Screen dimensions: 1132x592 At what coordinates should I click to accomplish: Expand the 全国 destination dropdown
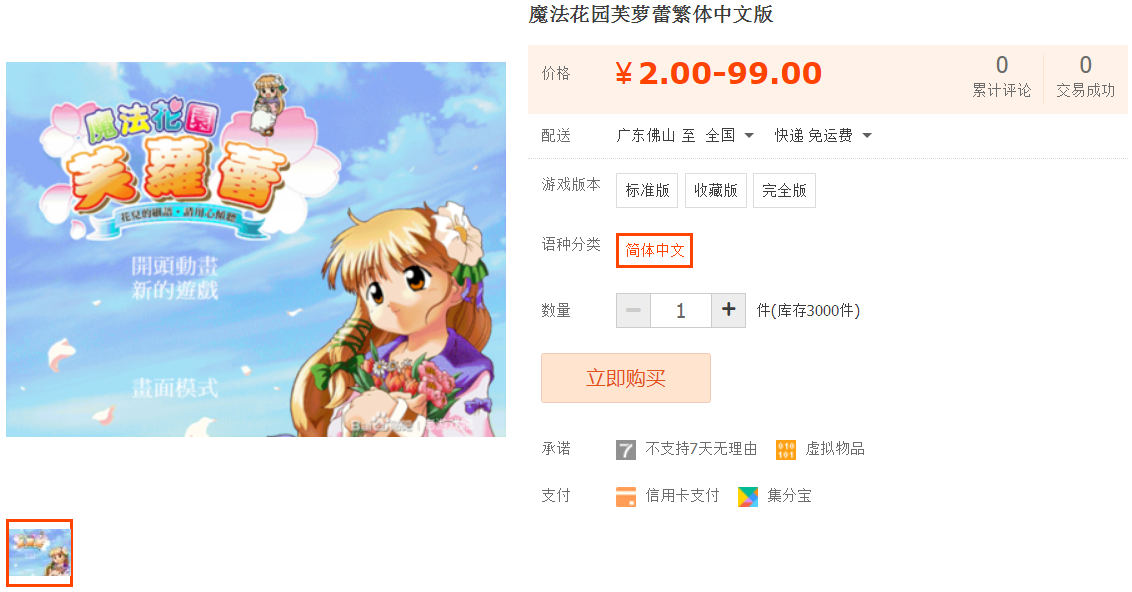tap(729, 136)
